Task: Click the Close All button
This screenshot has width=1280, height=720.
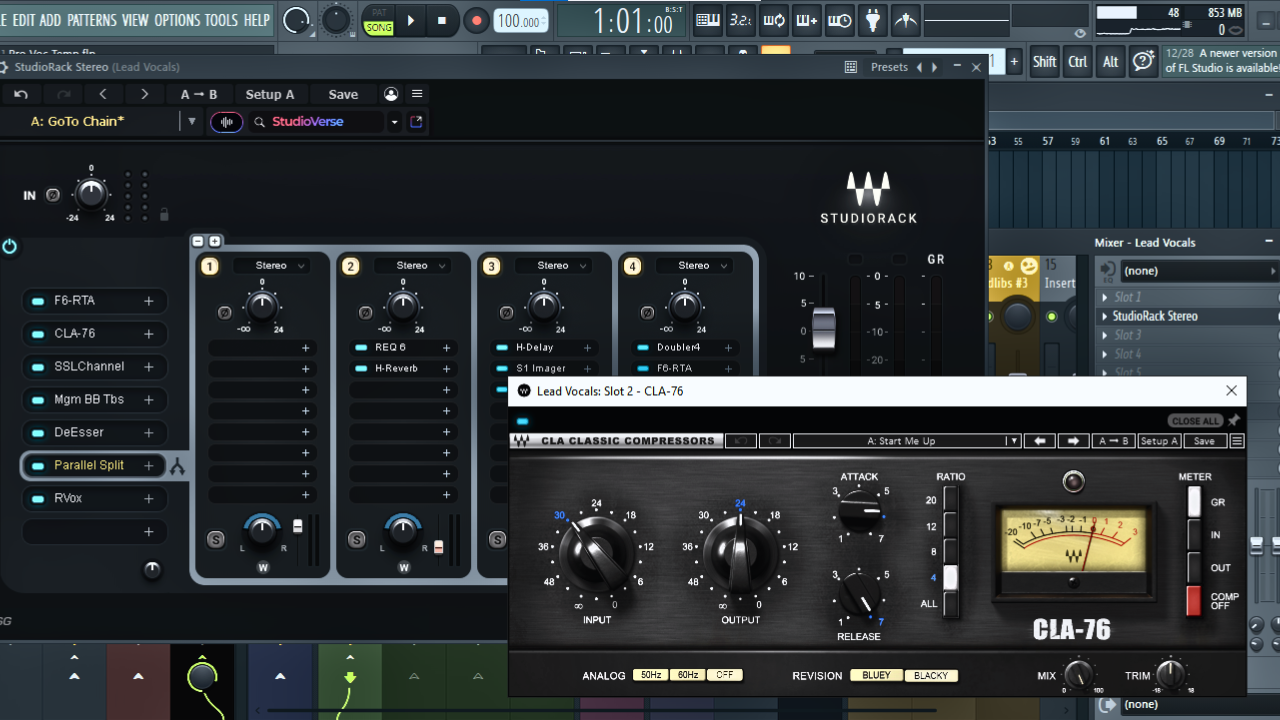Action: pyautogui.click(x=1195, y=421)
